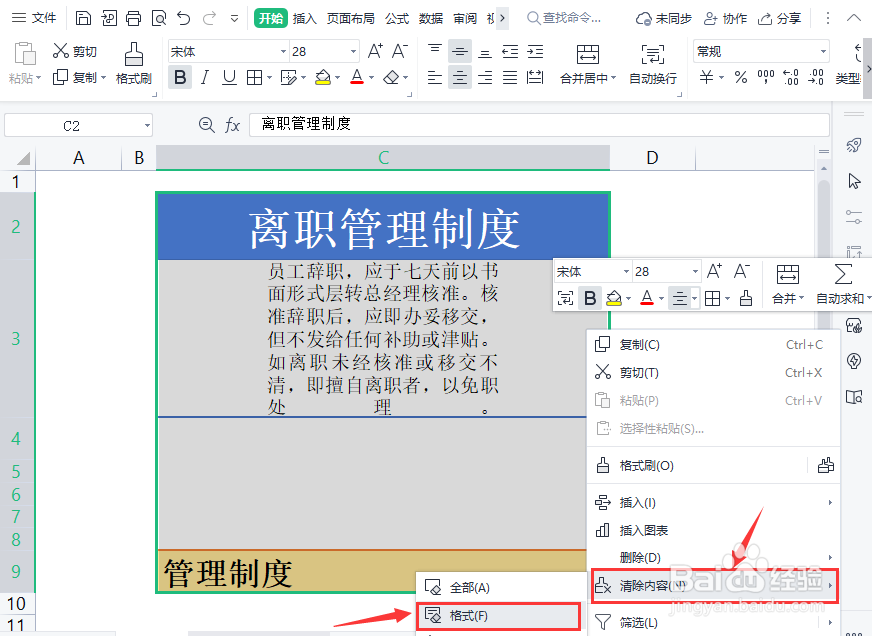Open the Print dialog icon
The height and width of the screenshot is (636, 872).
coord(133,18)
